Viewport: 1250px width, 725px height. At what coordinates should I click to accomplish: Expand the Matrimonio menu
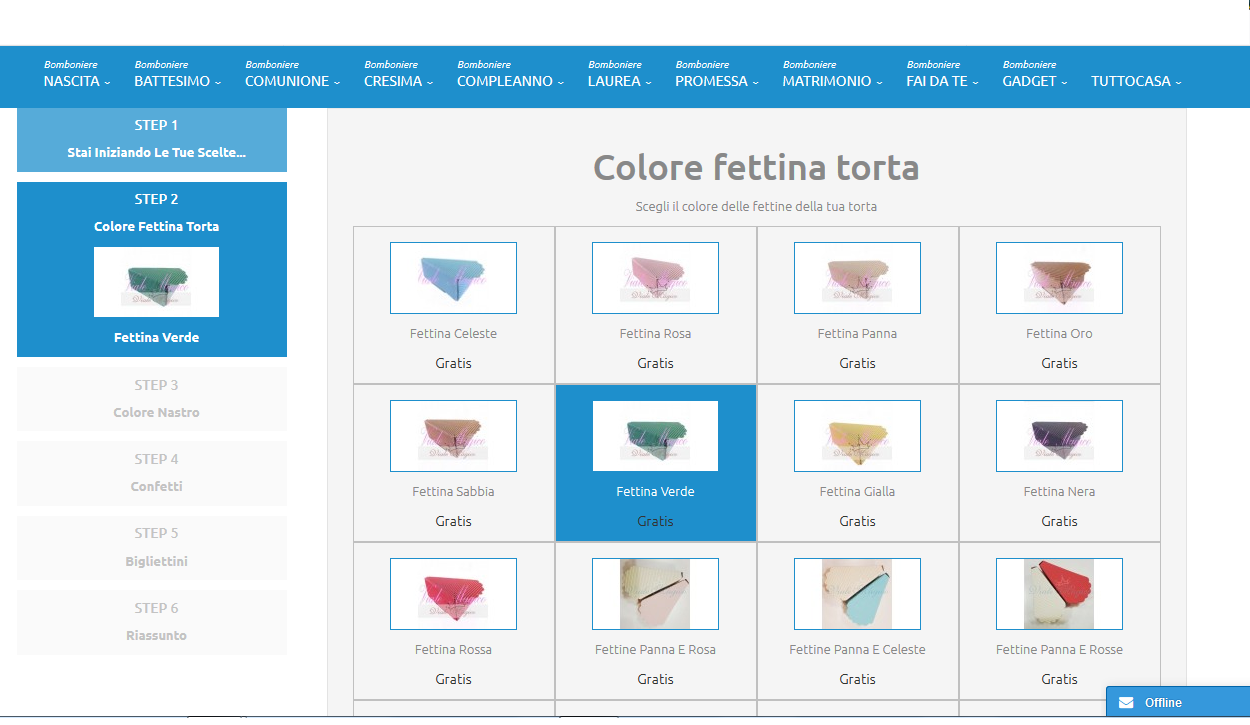click(x=833, y=74)
